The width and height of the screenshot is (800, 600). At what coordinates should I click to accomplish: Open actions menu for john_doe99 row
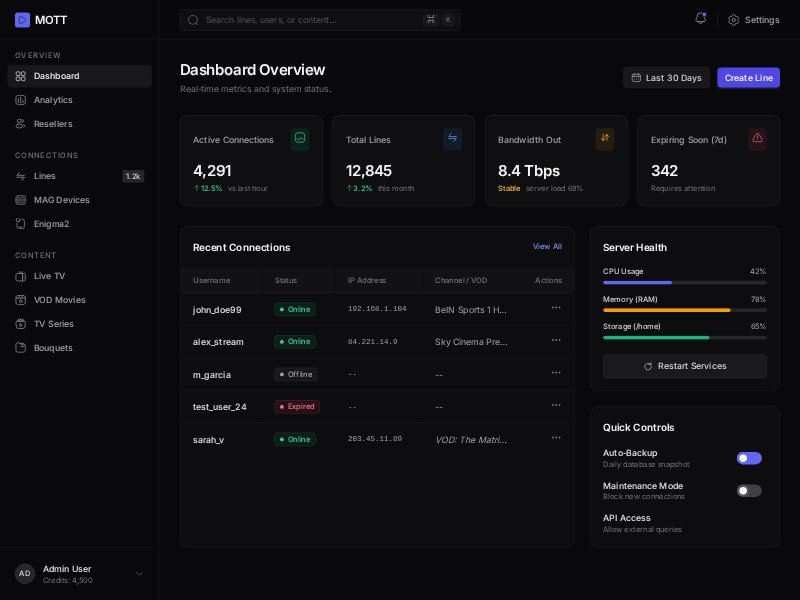pos(556,308)
